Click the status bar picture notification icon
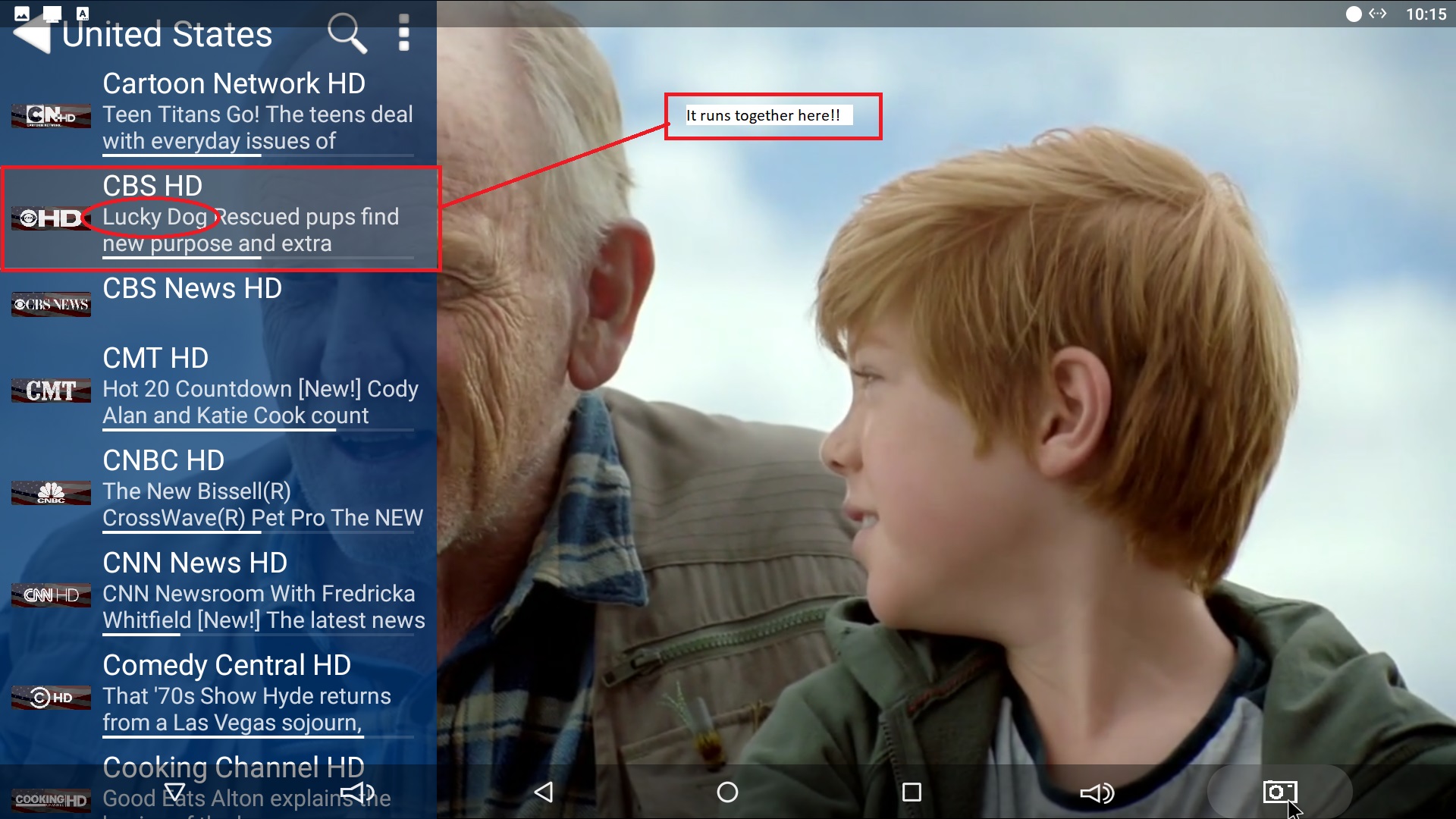This screenshot has height=819, width=1456. [22, 13]
